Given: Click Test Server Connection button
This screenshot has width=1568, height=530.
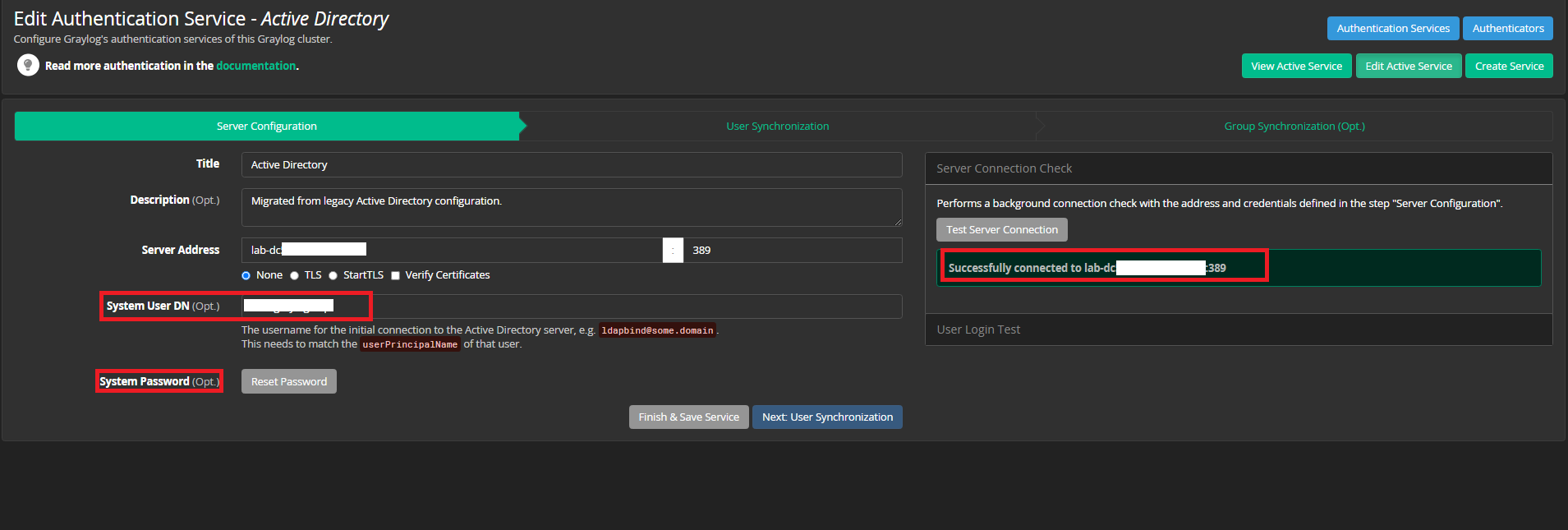Looking at the screenshot, I should (1002, 229).
